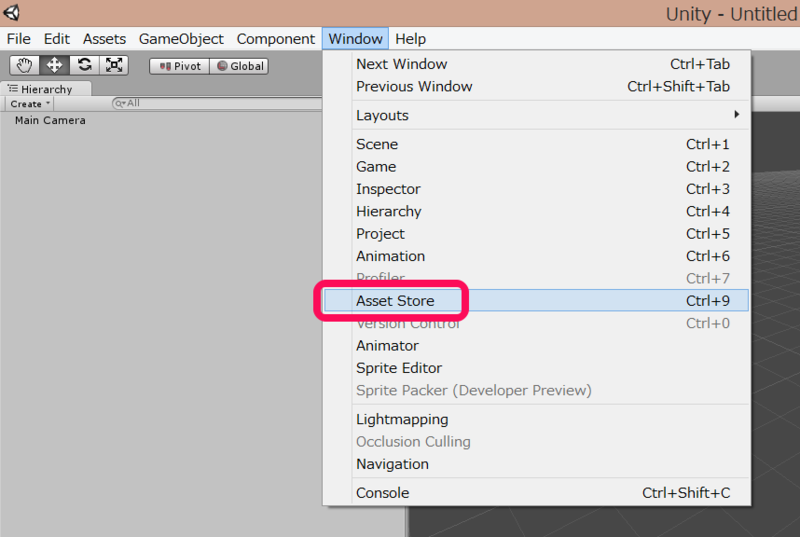
Task: Choose Previous Window
Action: [x=537, y=87]
